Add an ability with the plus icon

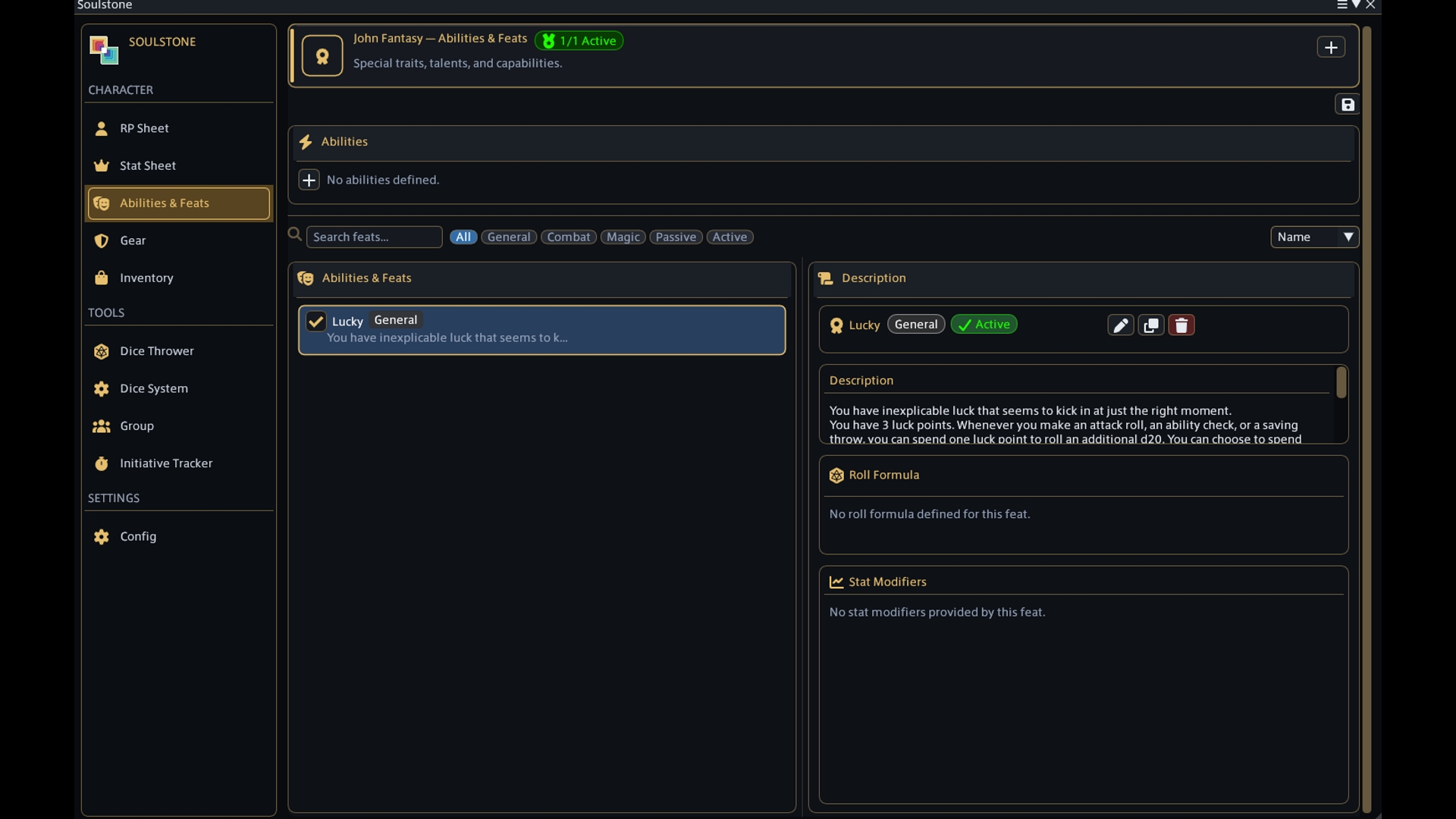point(309,180)
